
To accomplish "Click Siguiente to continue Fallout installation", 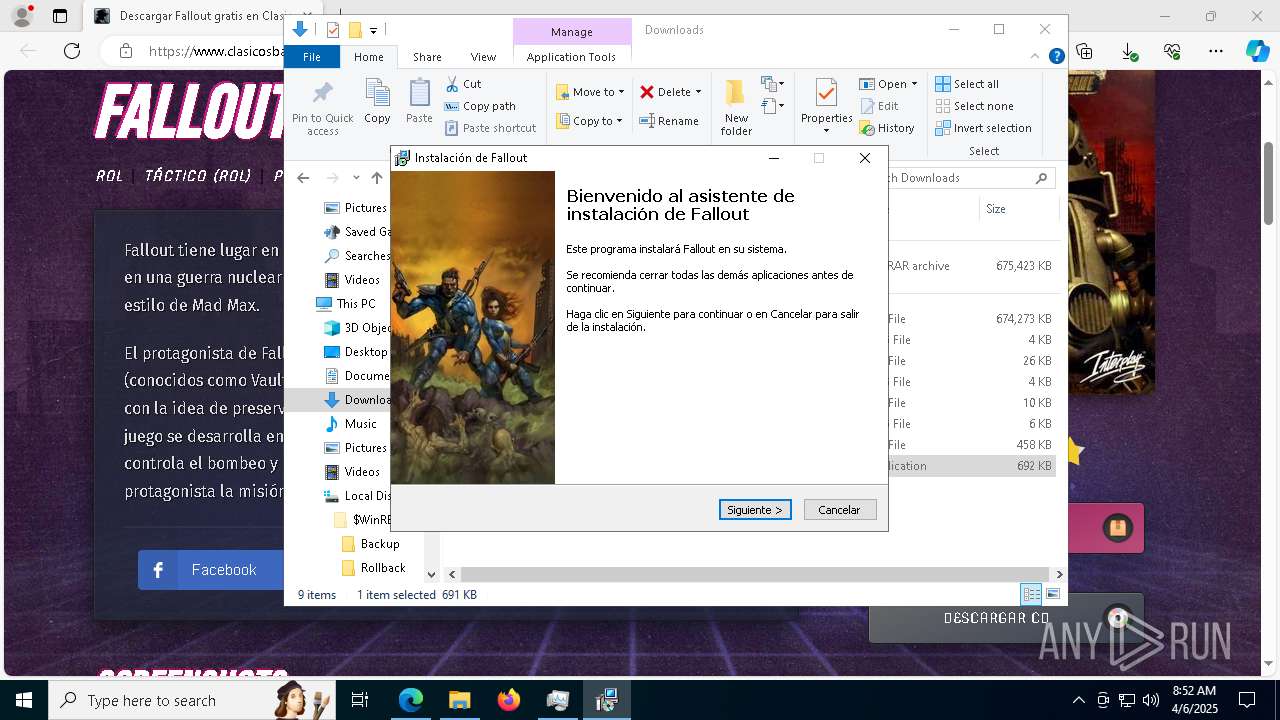I will (755, 510).
